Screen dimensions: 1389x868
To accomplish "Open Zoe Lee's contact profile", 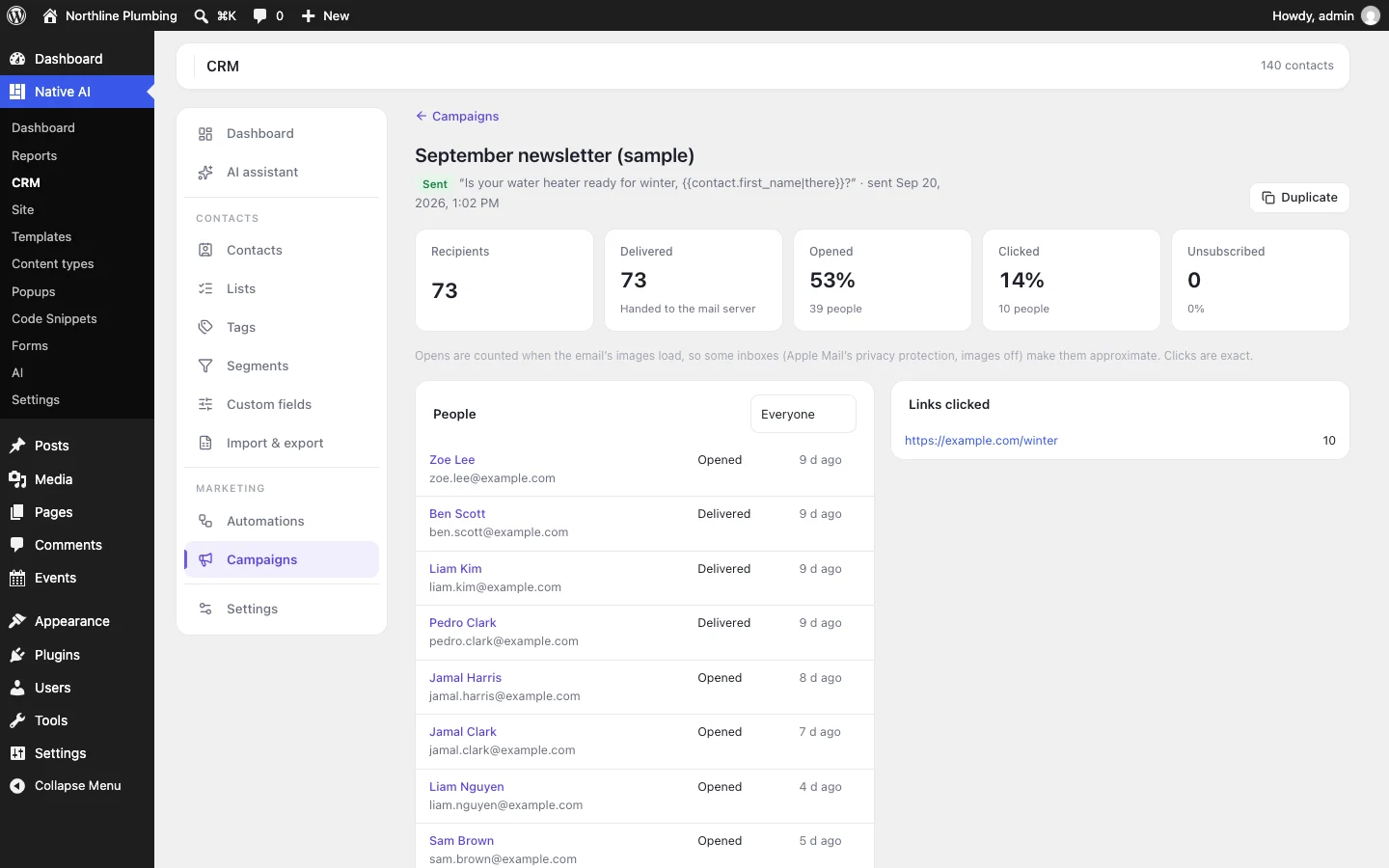I will tap(451, 460).
